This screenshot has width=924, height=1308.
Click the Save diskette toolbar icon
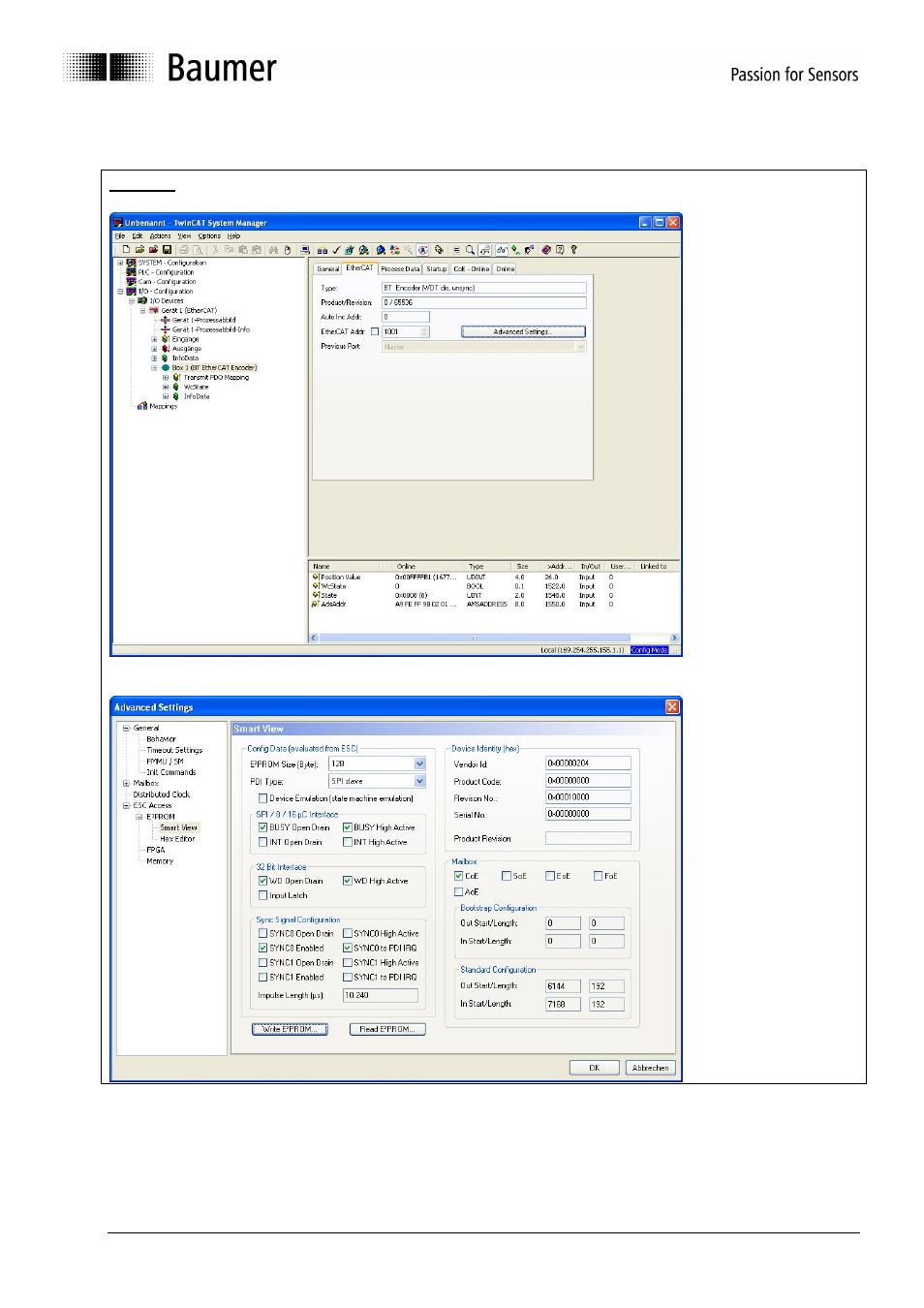coord(168,249)
